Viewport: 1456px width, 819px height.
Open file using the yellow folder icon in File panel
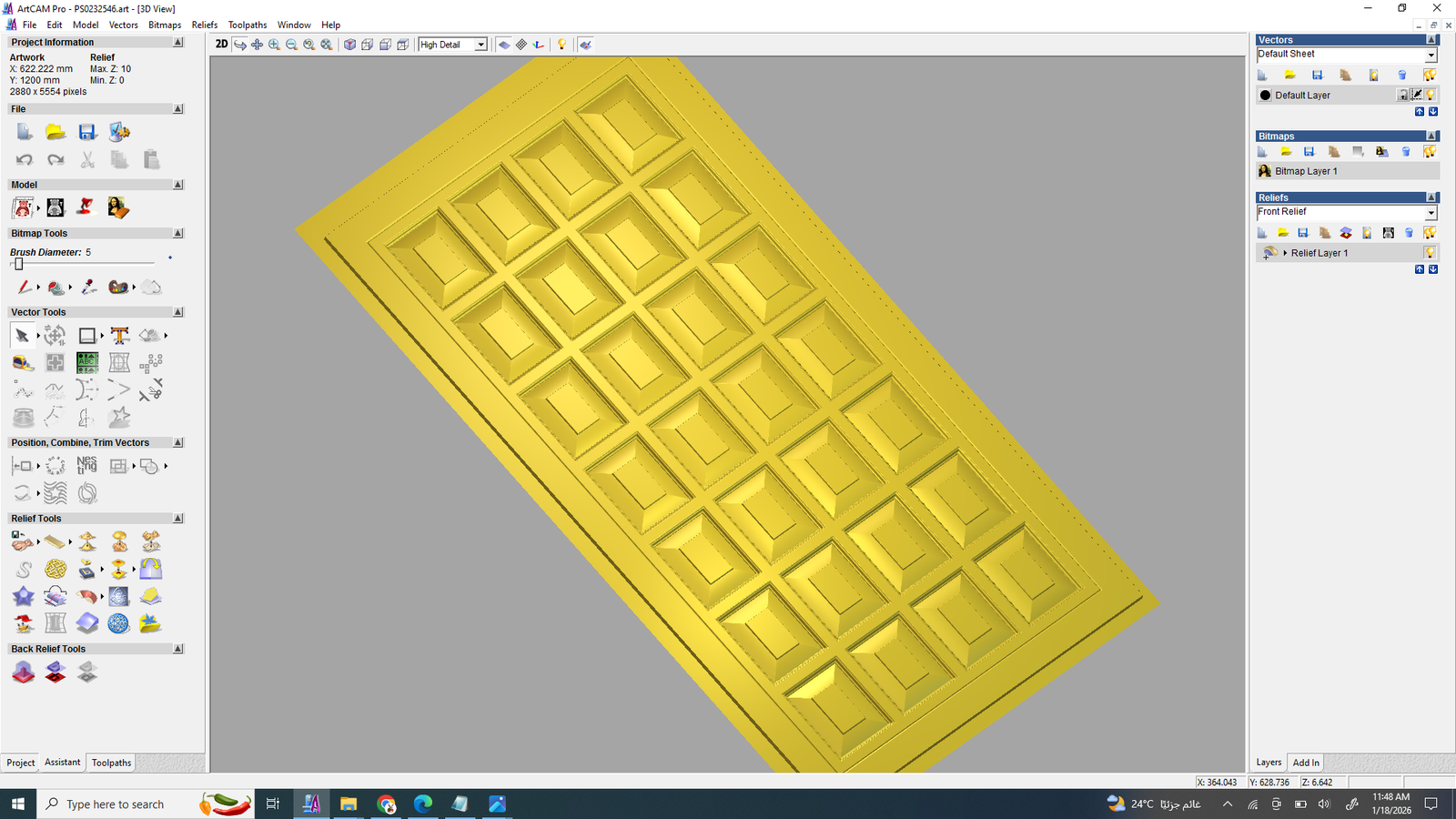click(56, 133)
